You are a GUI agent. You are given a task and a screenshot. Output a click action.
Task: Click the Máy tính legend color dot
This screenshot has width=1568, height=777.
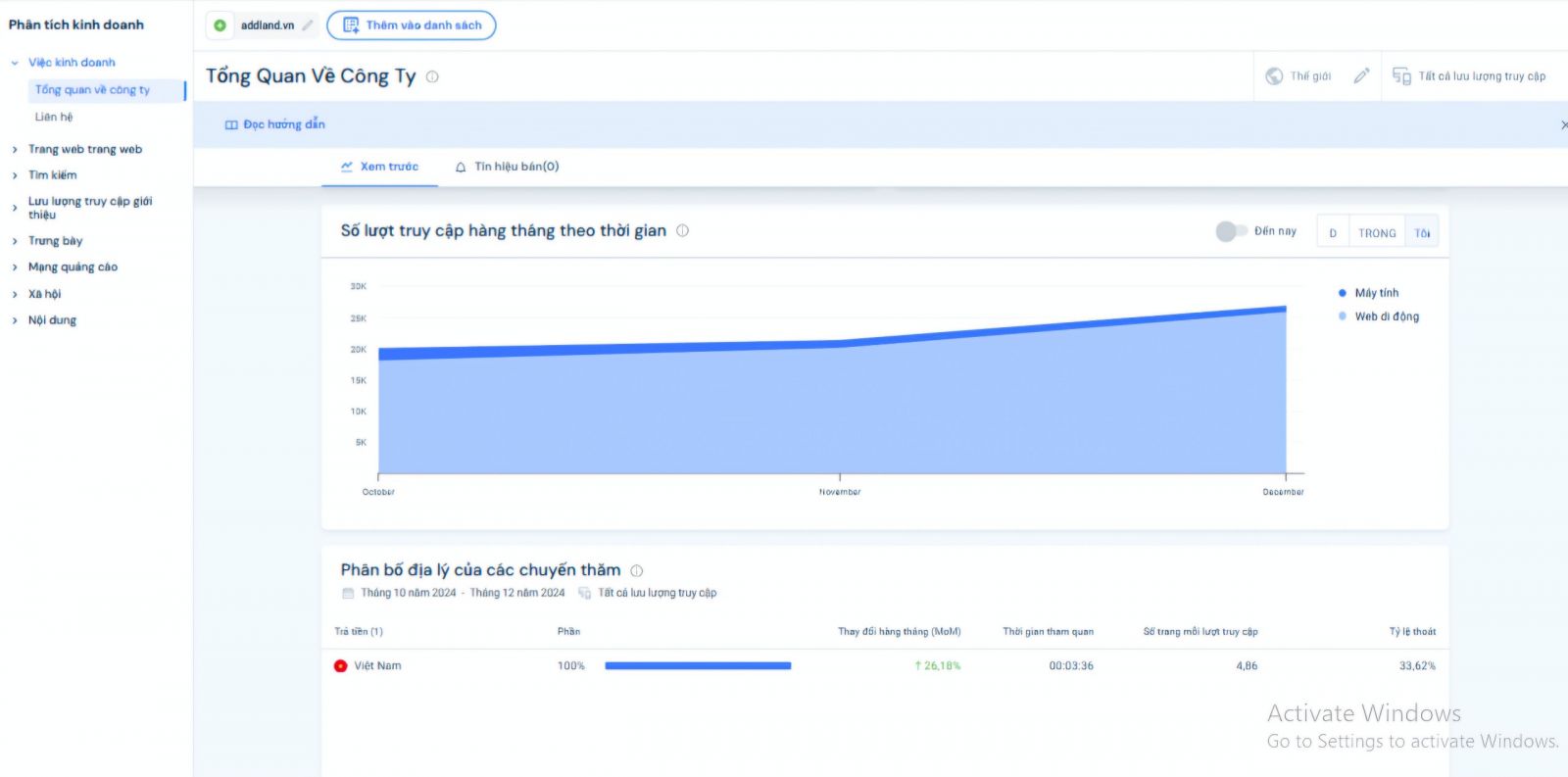pyautogui.click(x=1342, y=293)
